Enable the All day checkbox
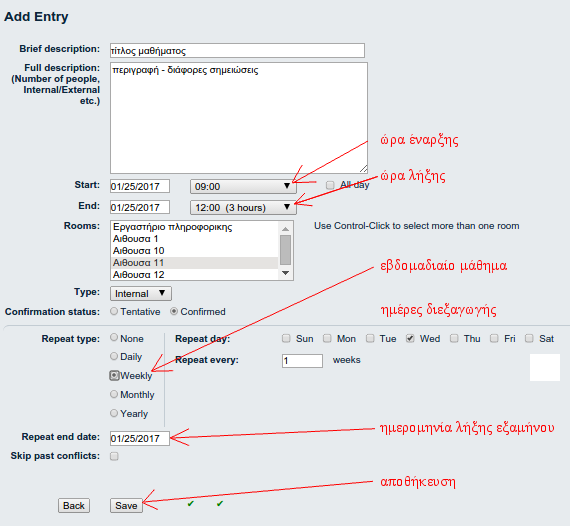The width and height of the screenshot is (570, 526). point(330,185)
